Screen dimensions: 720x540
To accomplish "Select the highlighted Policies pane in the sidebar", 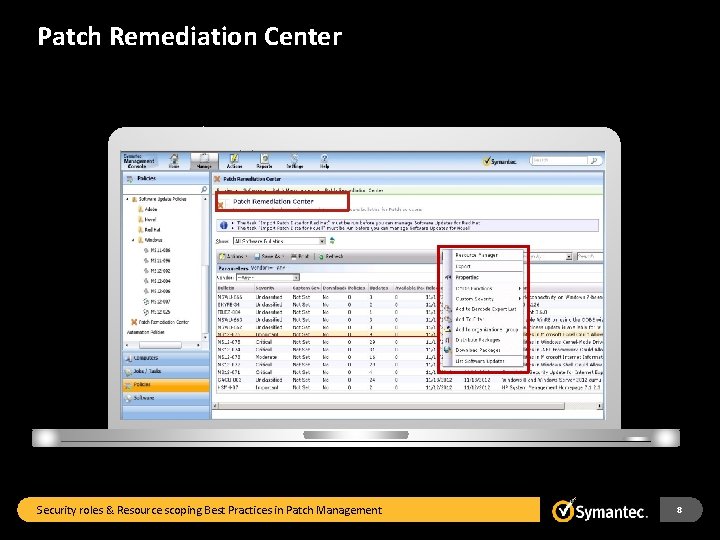I will (x=166, y=384).
